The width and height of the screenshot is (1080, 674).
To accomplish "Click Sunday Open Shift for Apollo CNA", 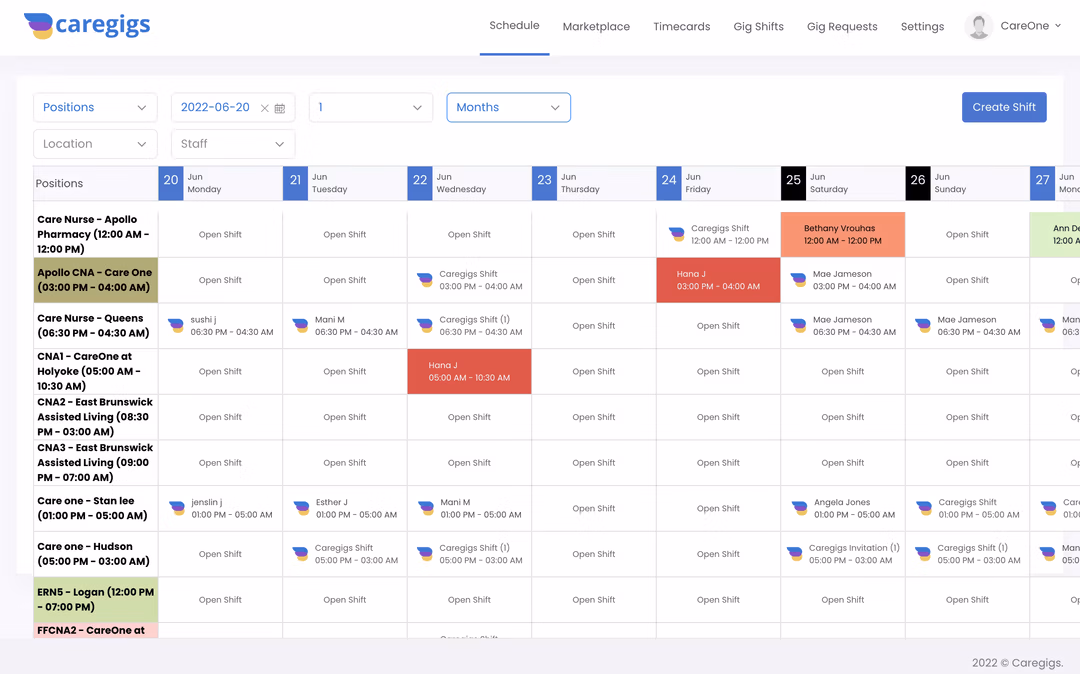I will [x=967, y=280].
